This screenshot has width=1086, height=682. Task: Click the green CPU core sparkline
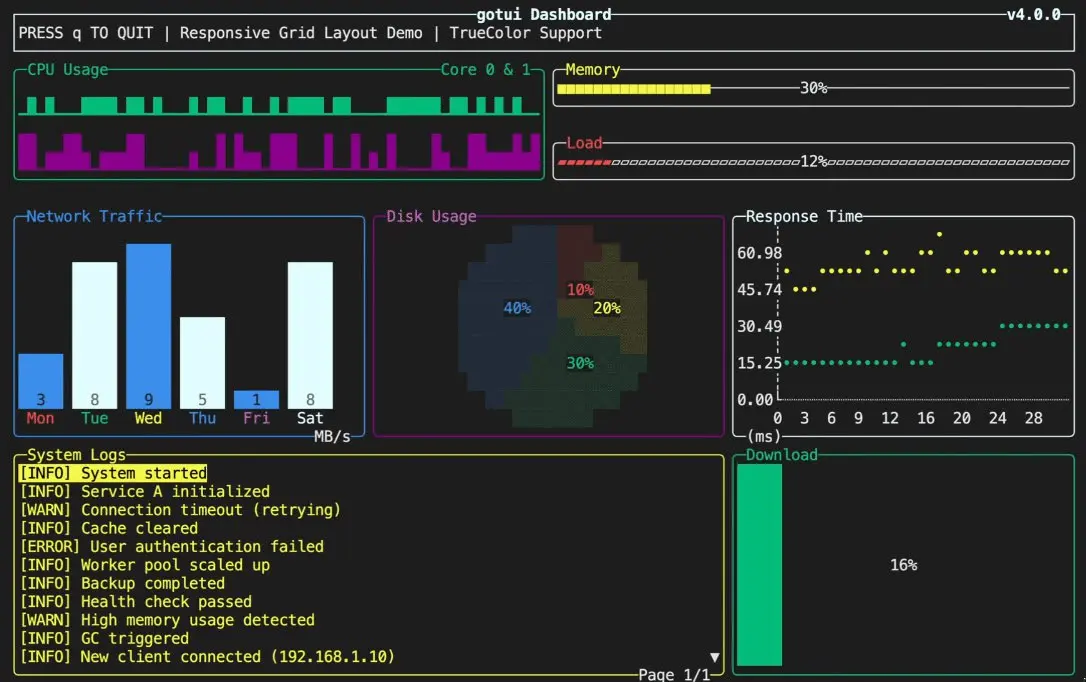278,105
